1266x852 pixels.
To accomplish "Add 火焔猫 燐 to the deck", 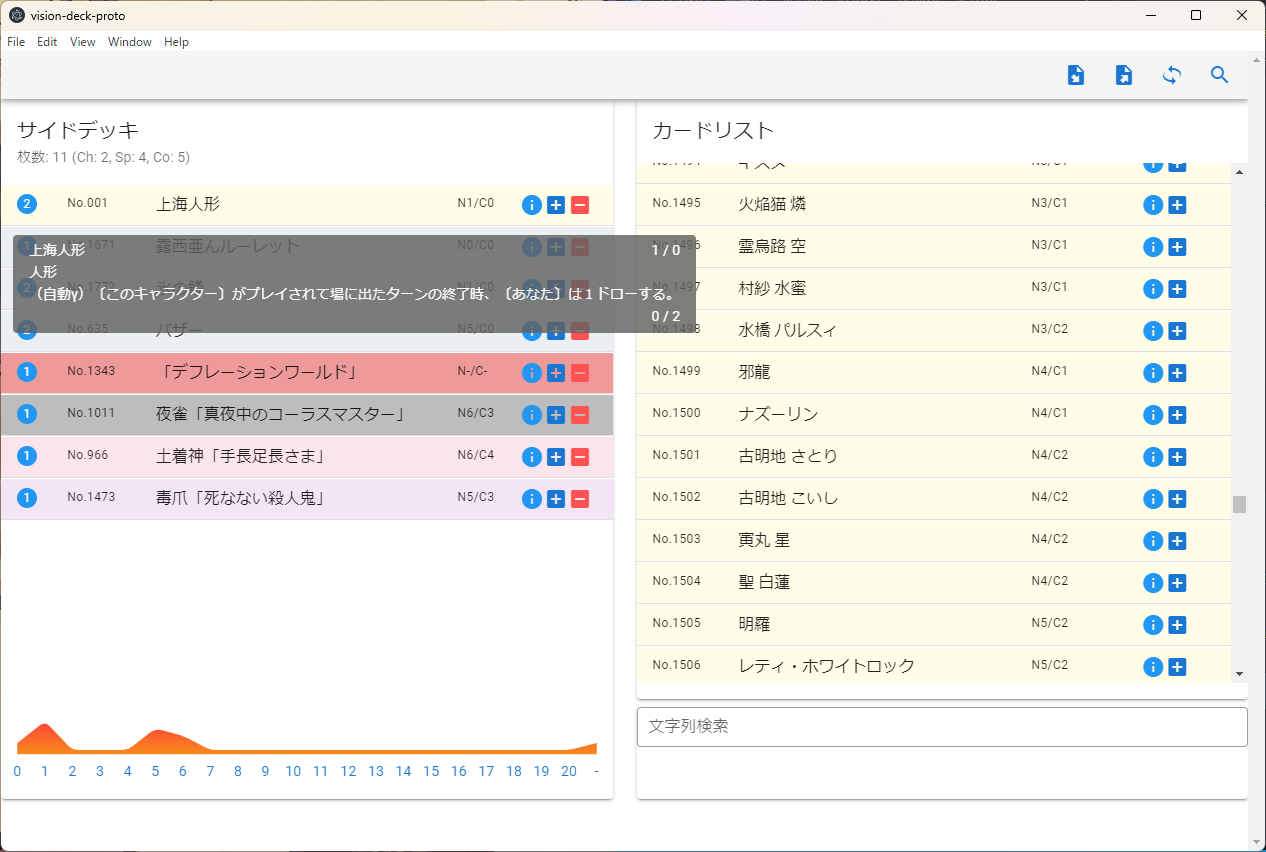I will 1177,205.
